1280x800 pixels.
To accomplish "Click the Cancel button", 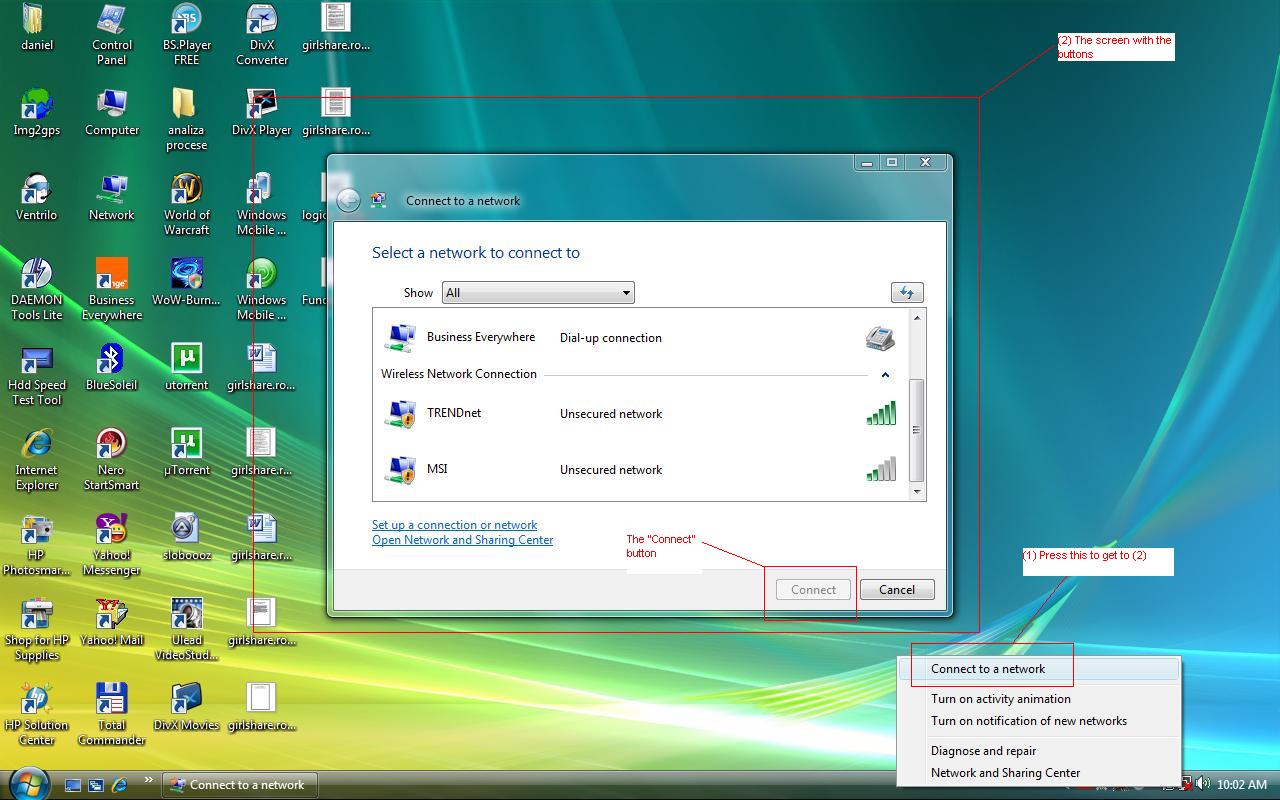I will (897, 590).
